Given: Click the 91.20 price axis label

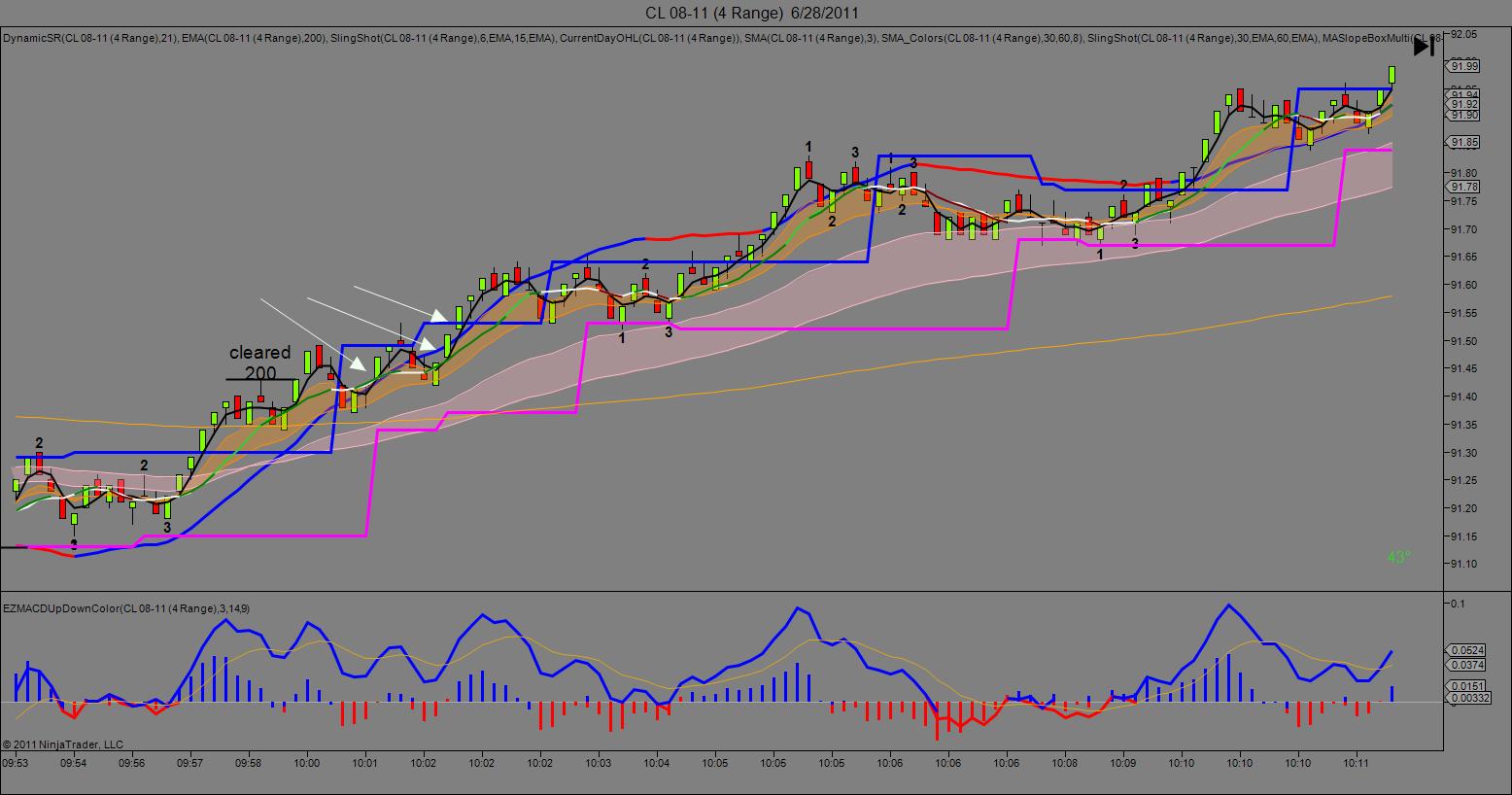Looking at the screenshot, I should (x=1463, y=508).
